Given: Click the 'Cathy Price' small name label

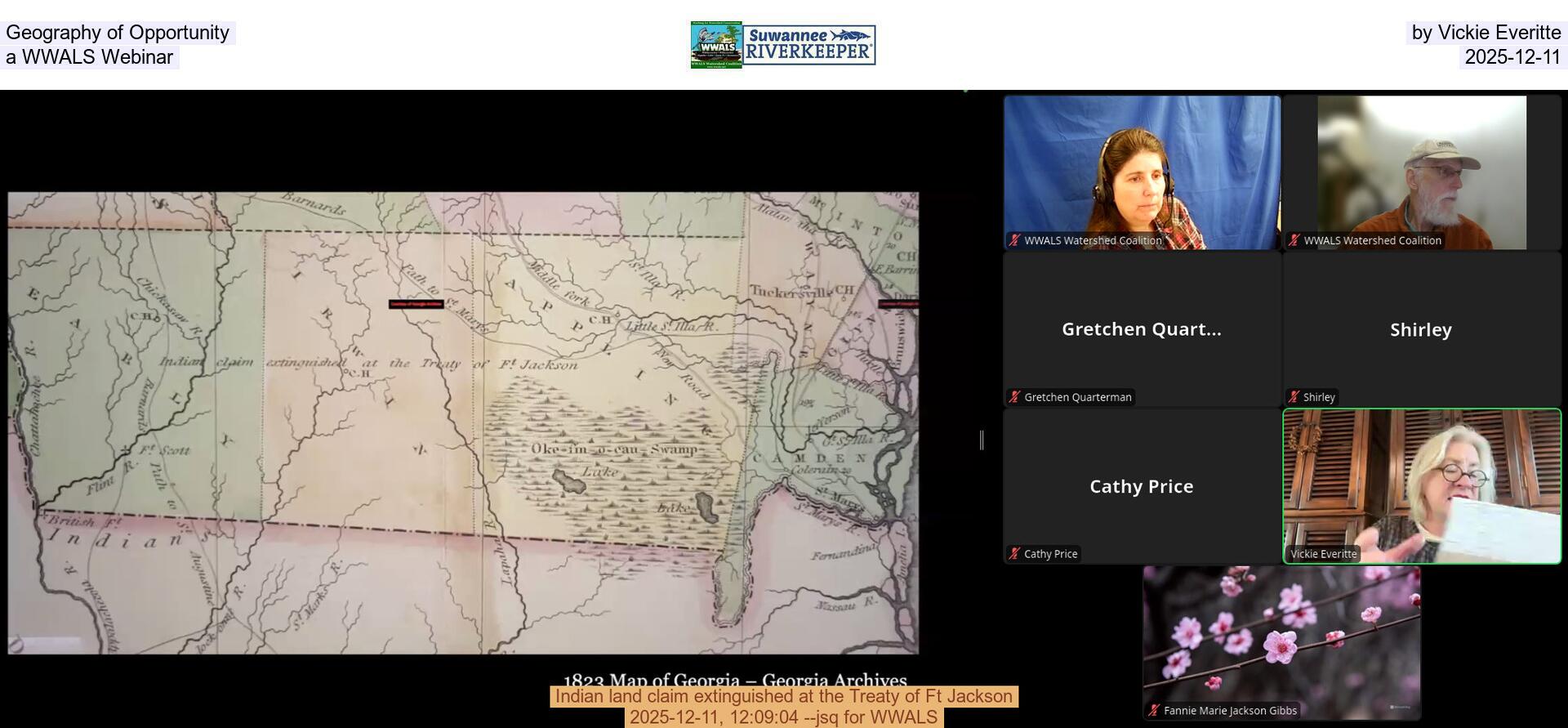Looking at the screenshot, I should tap(1051, 554).
